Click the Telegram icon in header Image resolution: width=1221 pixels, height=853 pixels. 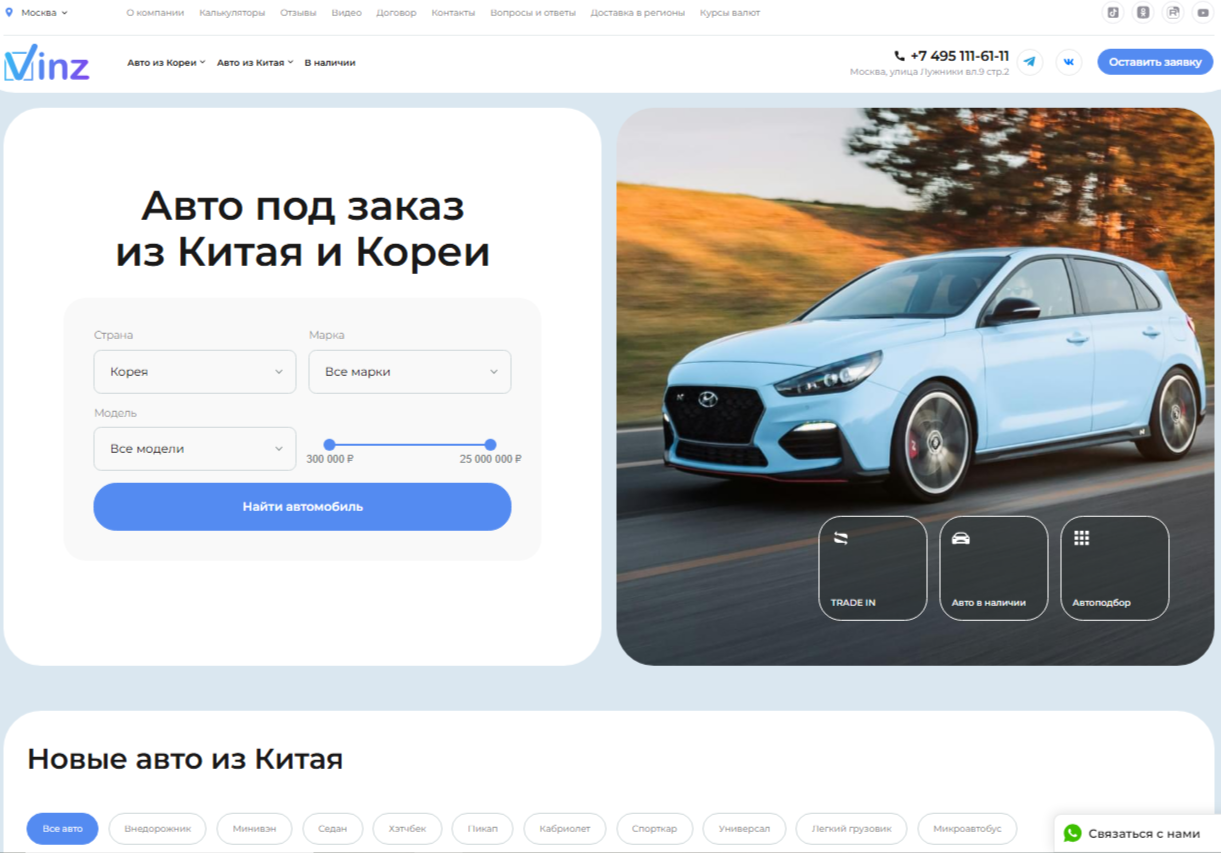click(1030, 62)
